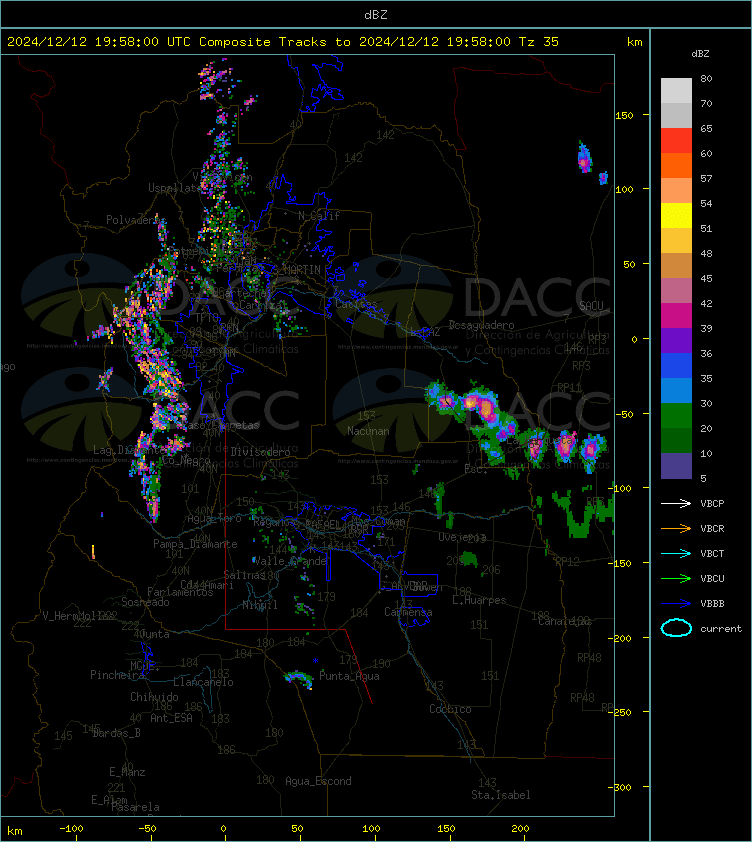Click the isolated storm cell in upper-right corner
Screen dimensions: 752x842
584,157
